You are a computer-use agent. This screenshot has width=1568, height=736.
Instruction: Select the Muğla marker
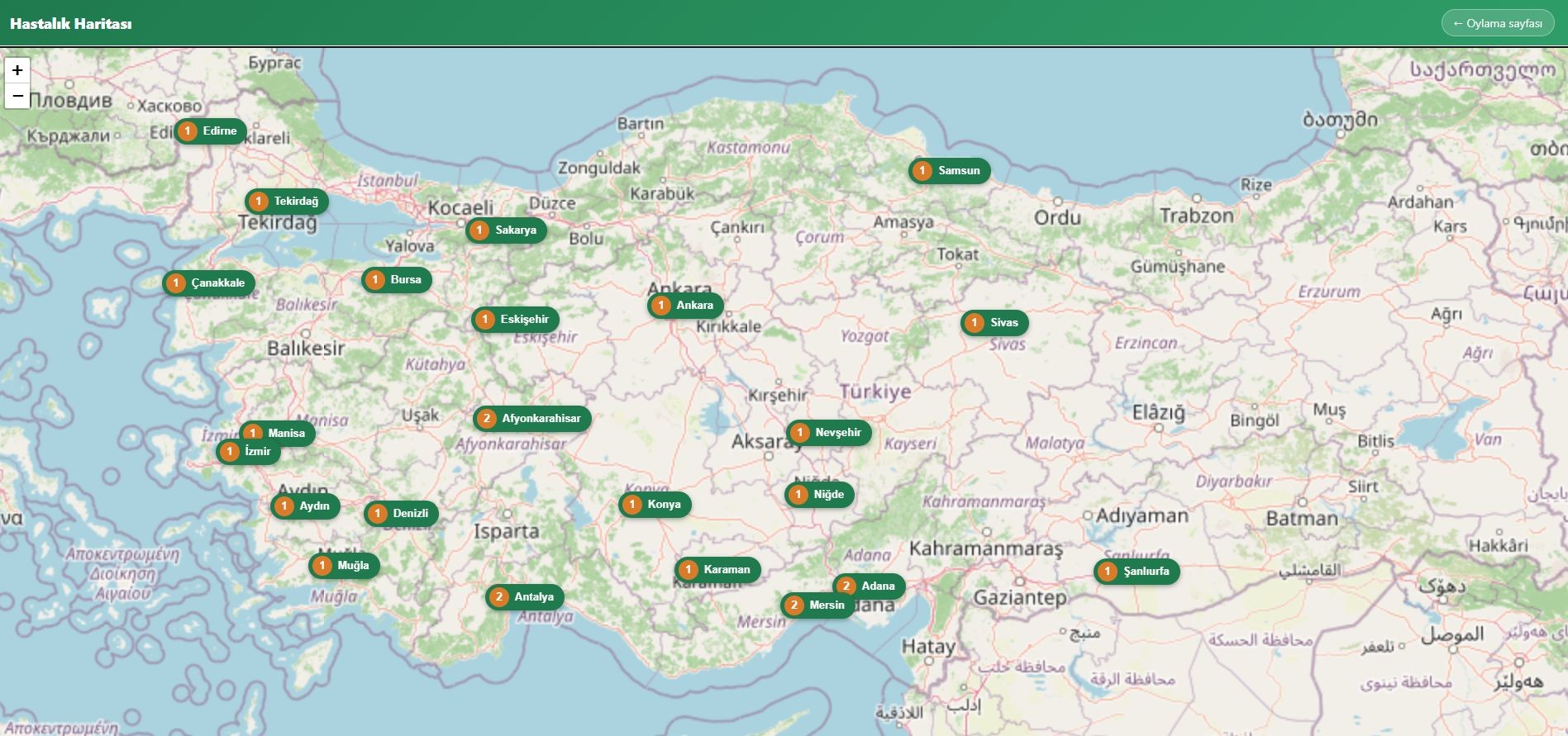coord(344,565)
